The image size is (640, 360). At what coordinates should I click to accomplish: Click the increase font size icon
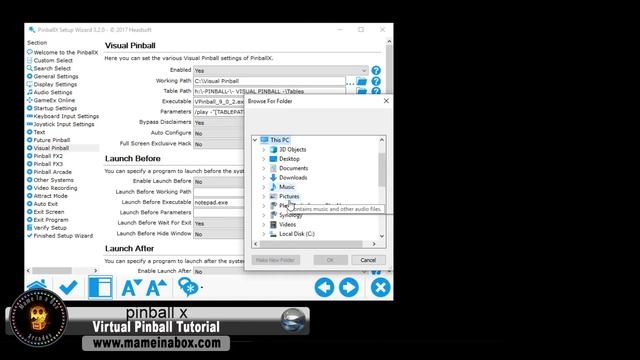pos(157,288)
